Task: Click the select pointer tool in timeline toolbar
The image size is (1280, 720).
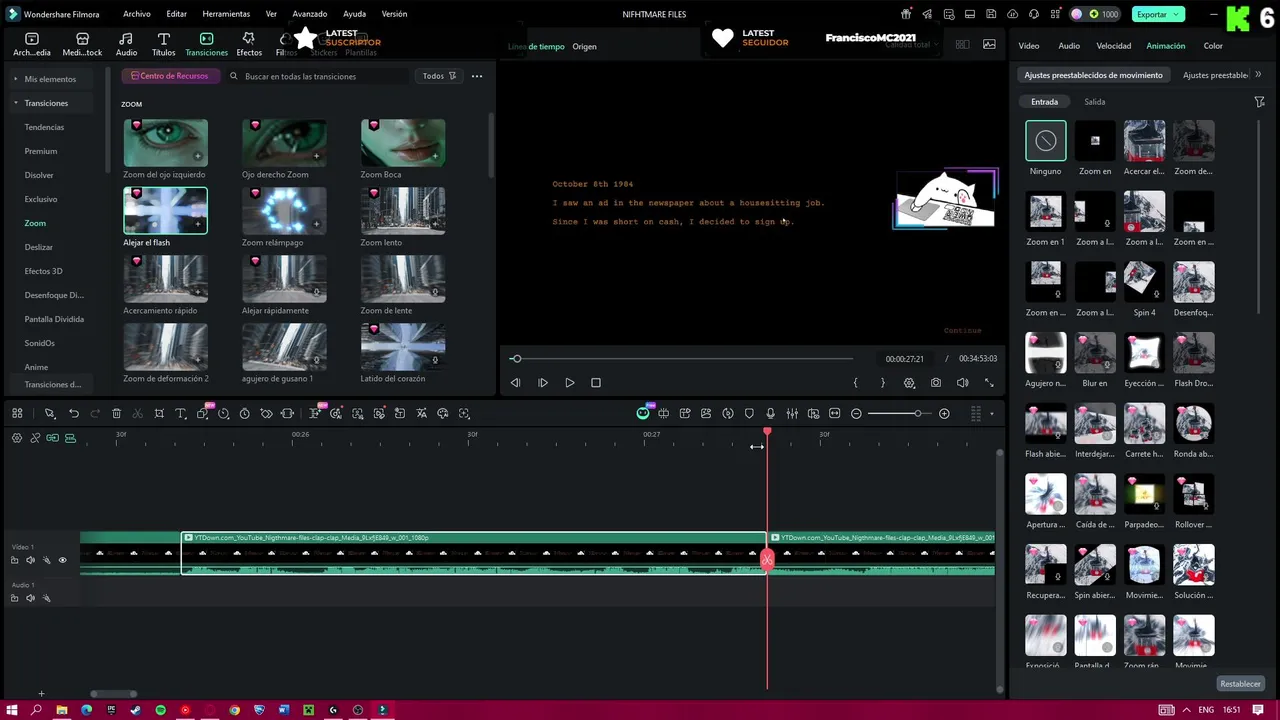Action: (x=49, y=413)
